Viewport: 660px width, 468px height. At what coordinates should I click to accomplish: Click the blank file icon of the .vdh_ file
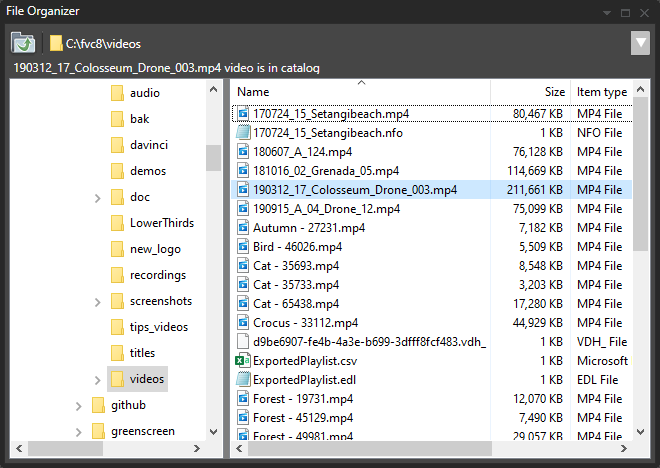coord(242,342)
